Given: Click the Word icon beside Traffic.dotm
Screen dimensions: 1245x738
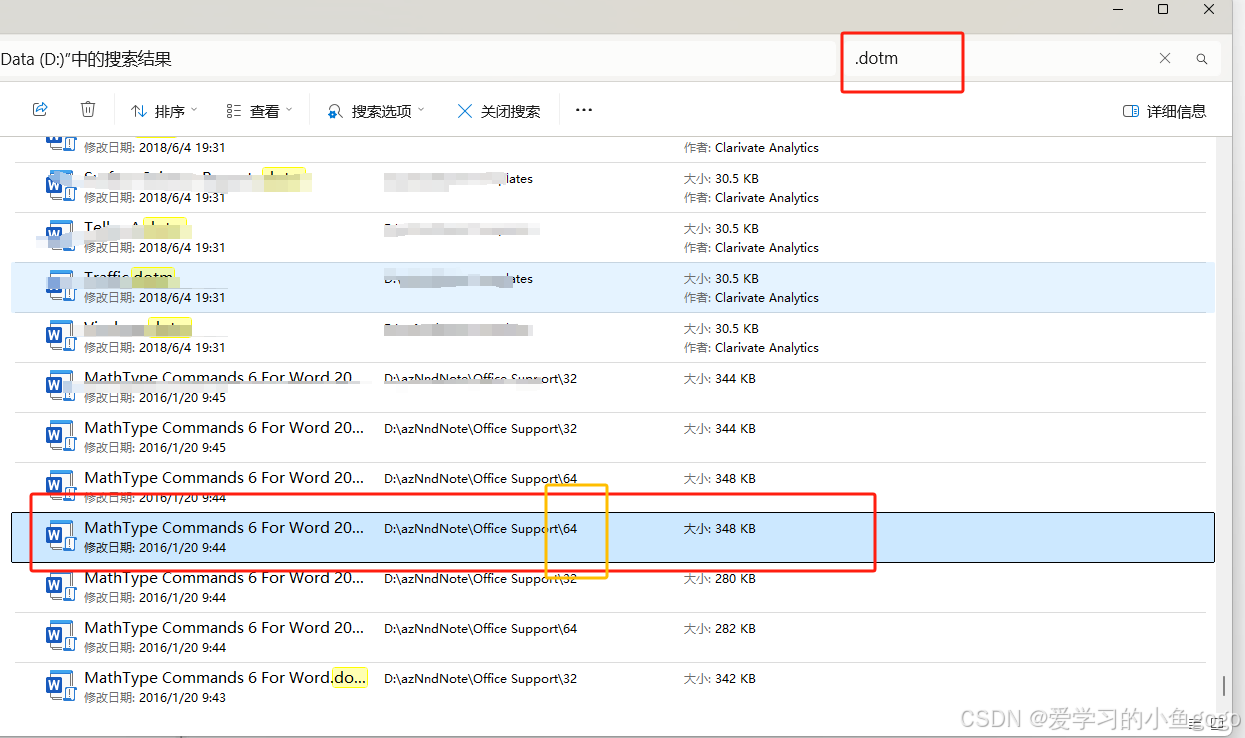Looking at the screenshot, I should 60,286.
